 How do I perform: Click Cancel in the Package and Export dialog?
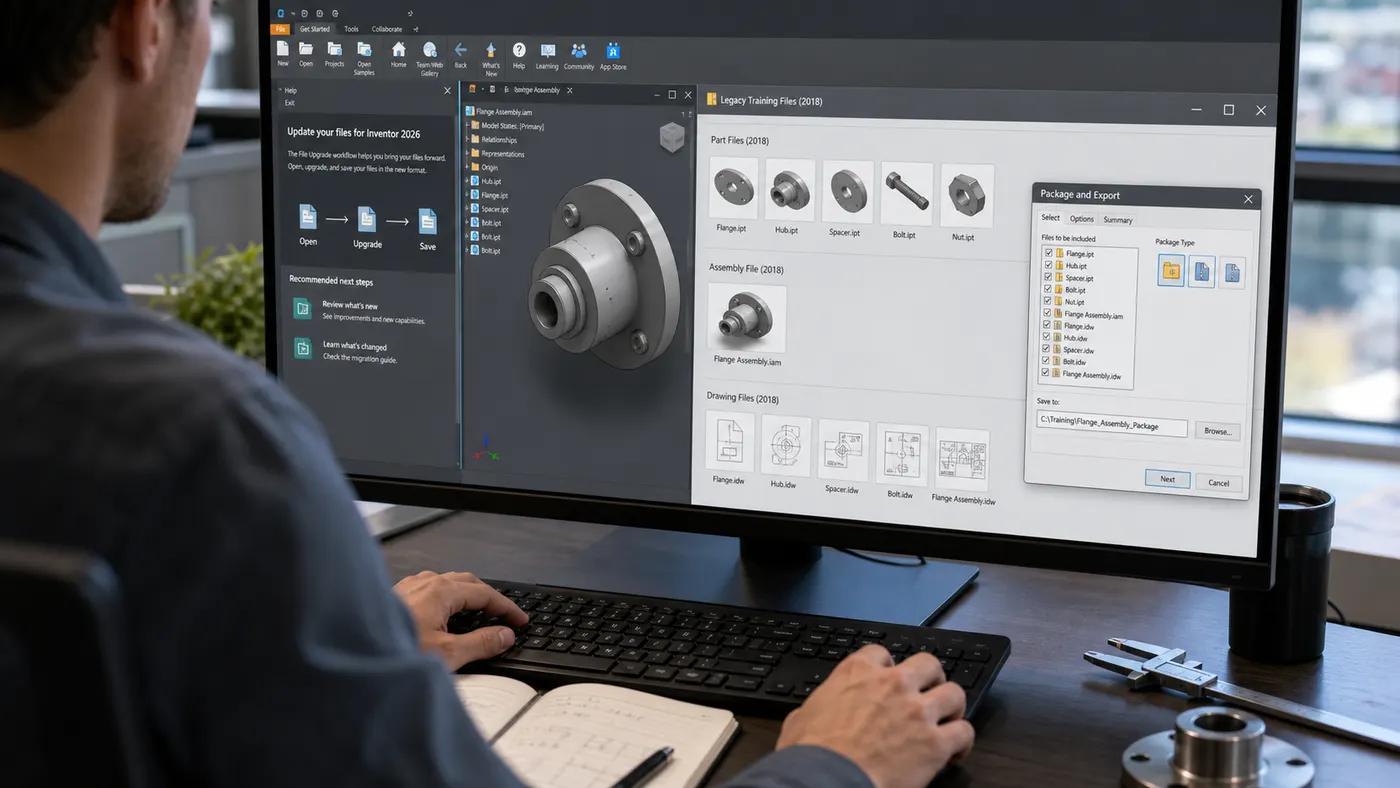tap(1219, 483)
